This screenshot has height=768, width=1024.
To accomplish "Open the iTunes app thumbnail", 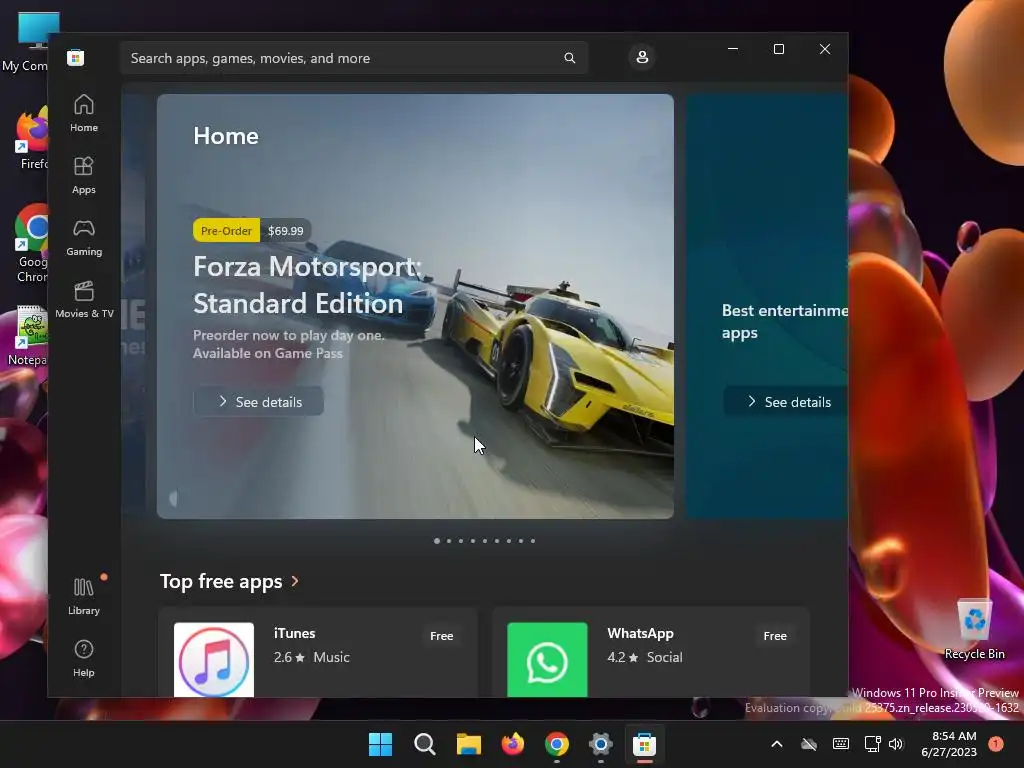I will tap(214, 660).
